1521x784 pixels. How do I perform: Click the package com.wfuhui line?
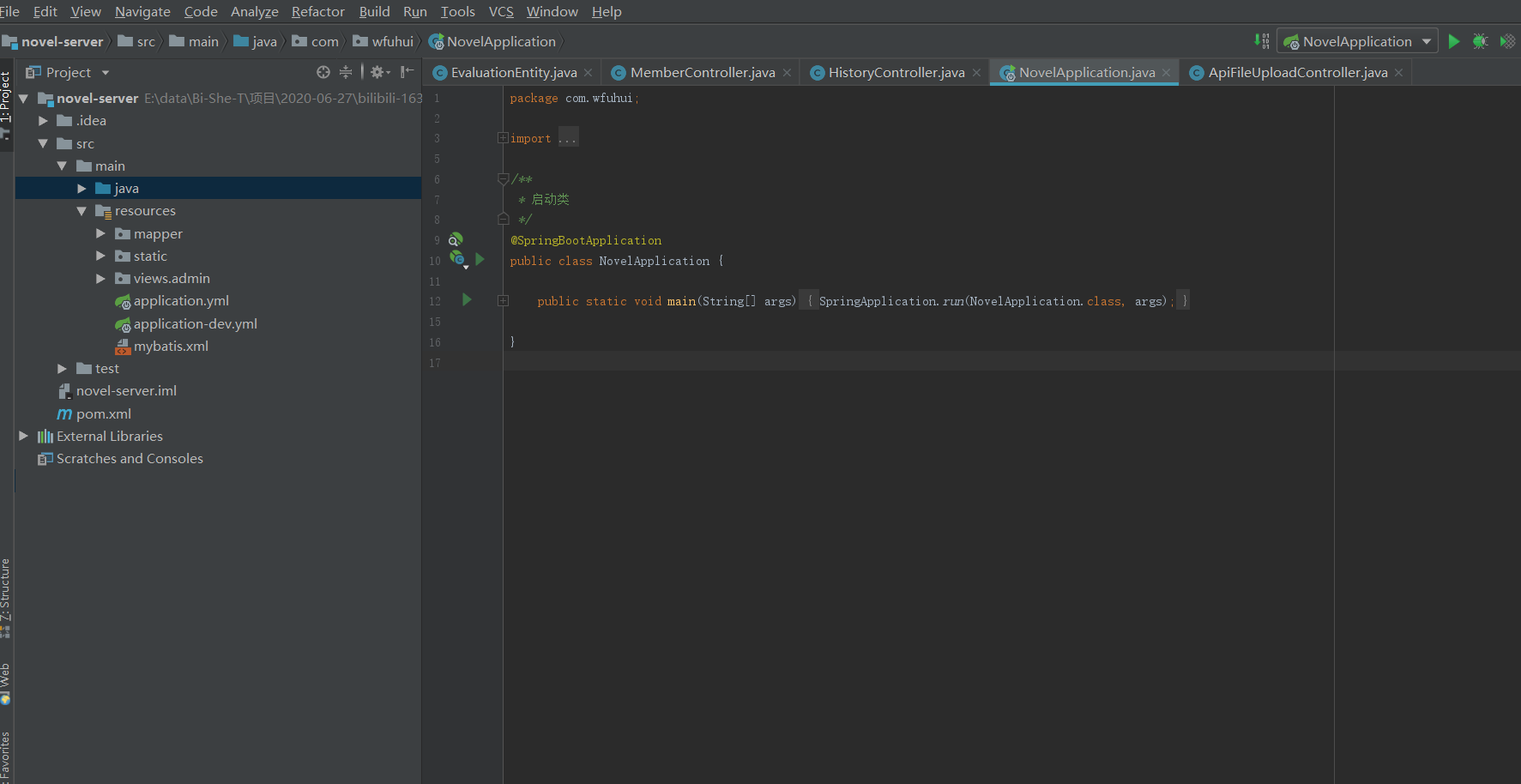tap(574, 98)
